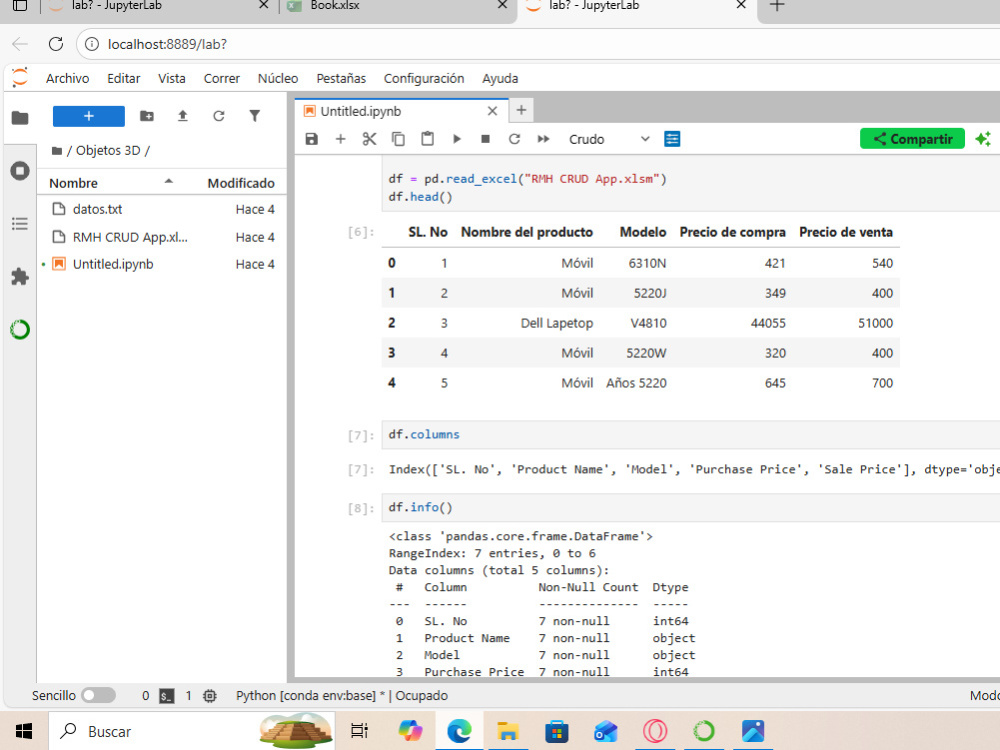Save the notebook with disk icon
1000x750 pixels.
tap(311, 139)
